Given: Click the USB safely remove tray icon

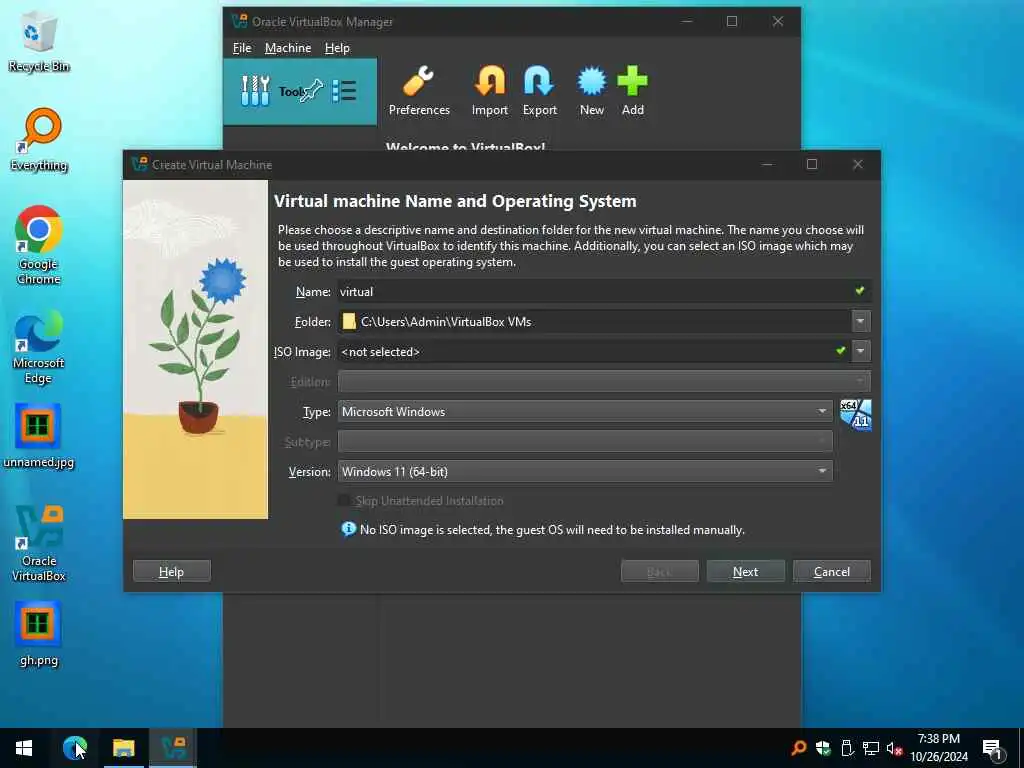Looking at the screenshot, I should (847, 748).
